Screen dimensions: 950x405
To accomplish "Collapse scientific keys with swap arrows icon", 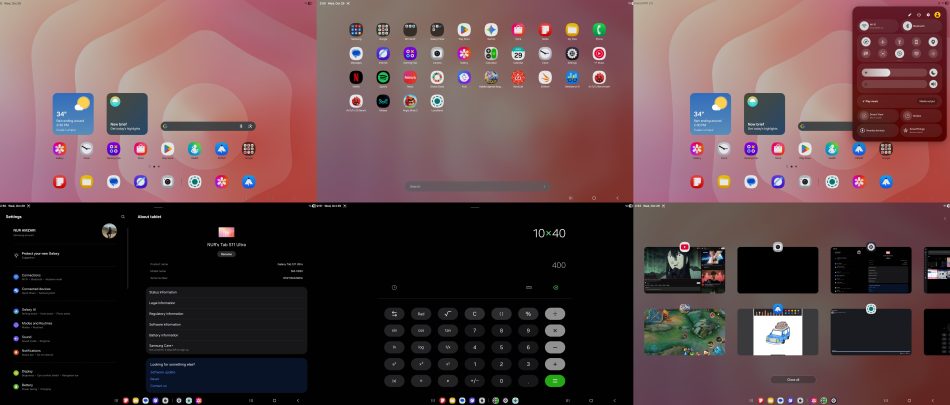I will [394, 314].
